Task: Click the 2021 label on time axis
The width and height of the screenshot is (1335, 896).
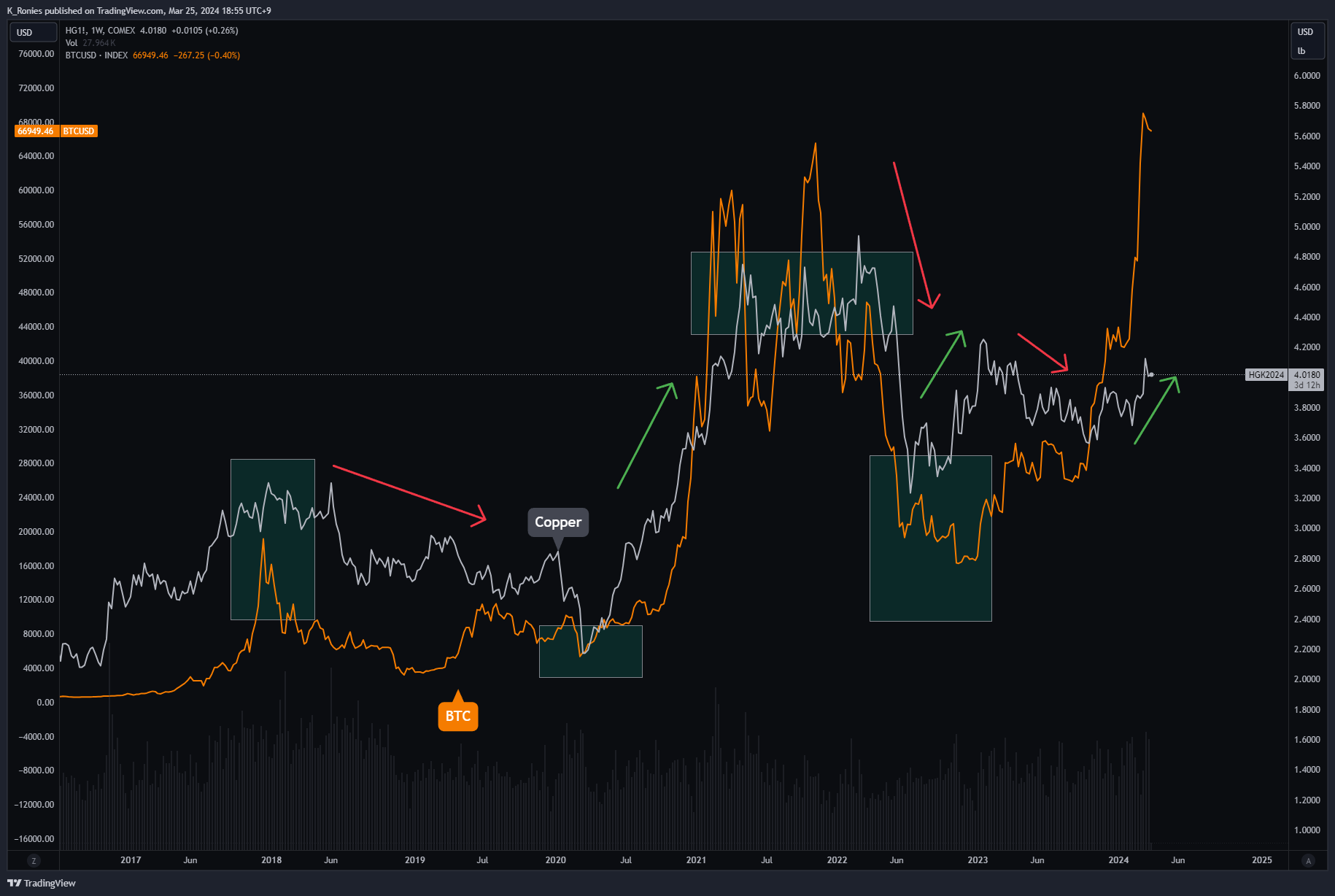Action: pos(696,860)
